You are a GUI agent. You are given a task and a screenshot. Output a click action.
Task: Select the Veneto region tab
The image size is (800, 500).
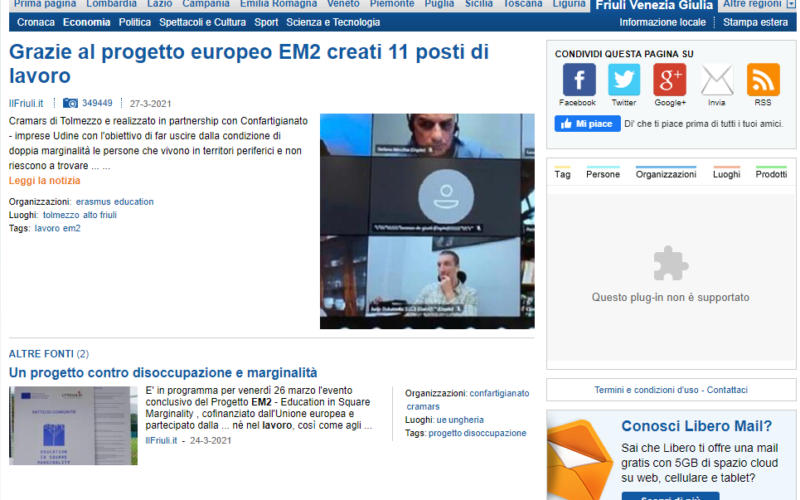pos(343,4)
